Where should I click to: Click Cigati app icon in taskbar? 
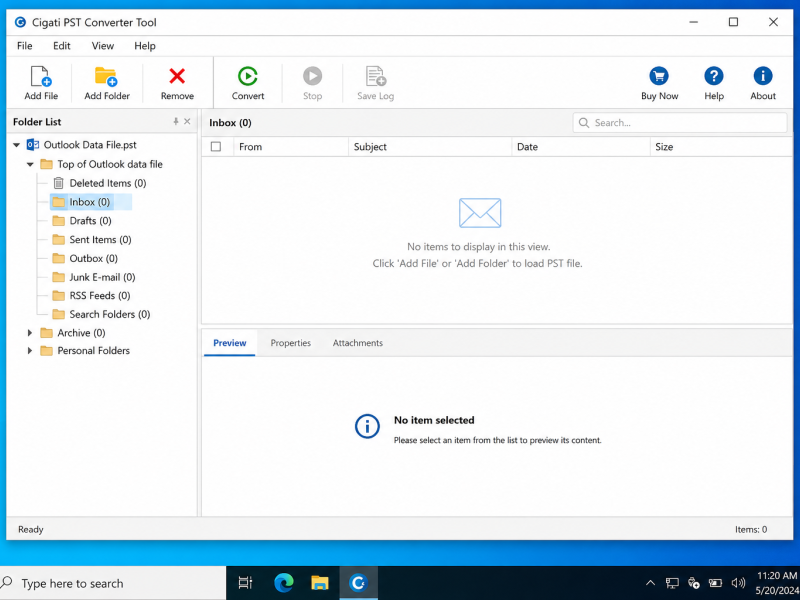(x=358, y=583)
